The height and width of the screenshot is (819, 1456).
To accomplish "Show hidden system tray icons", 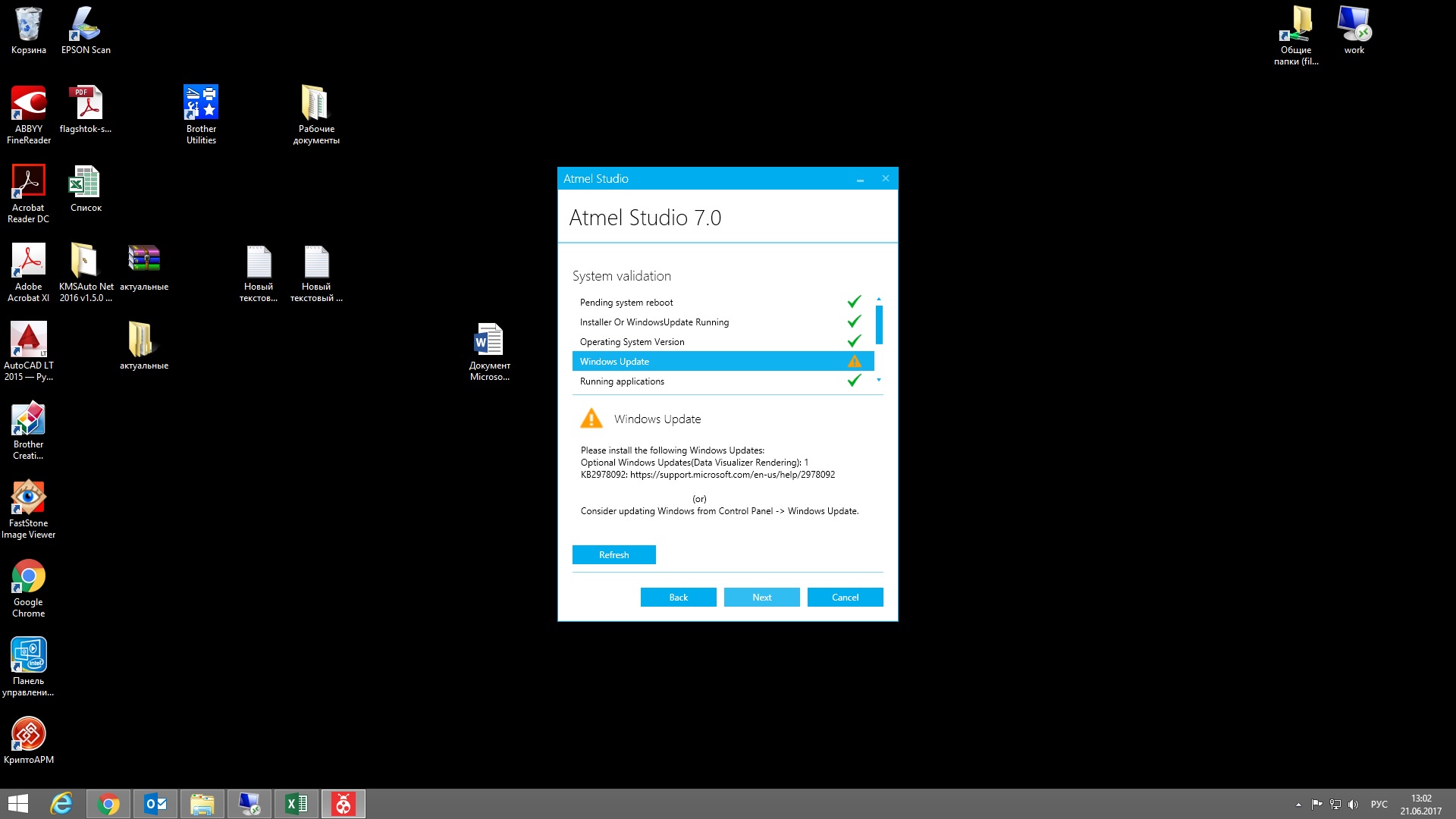I will pos(1298,805).
